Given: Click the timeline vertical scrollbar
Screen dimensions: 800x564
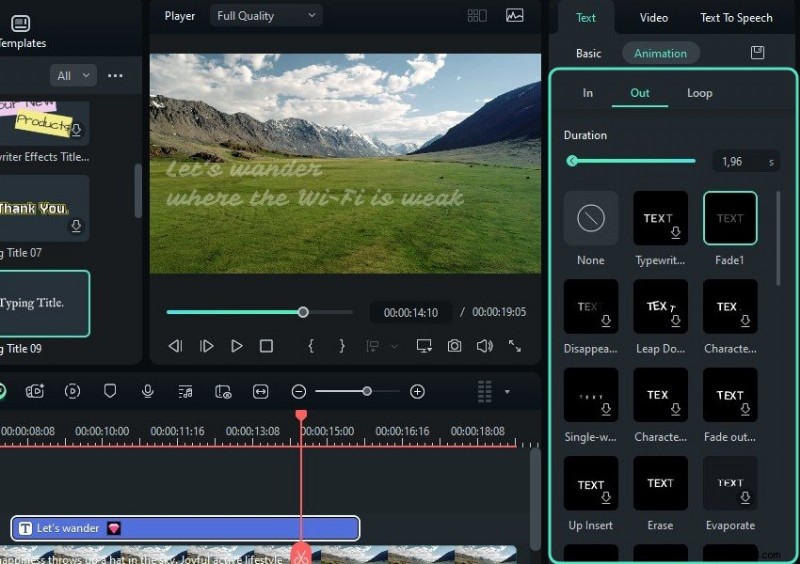Looking at the screenshot, I should tap(535, 499).
